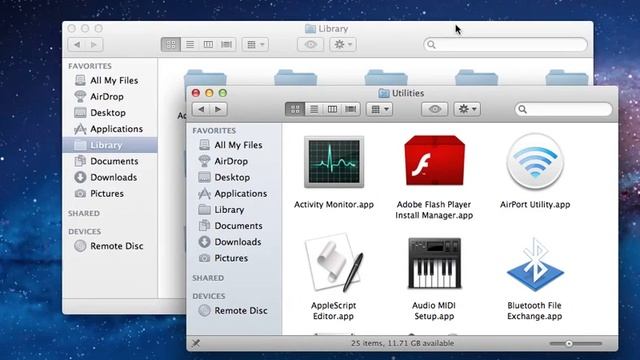Click Quick Look eye button in Library window
Image resolution: width=640 pixels, height=360 pixels.
(311, 44)
